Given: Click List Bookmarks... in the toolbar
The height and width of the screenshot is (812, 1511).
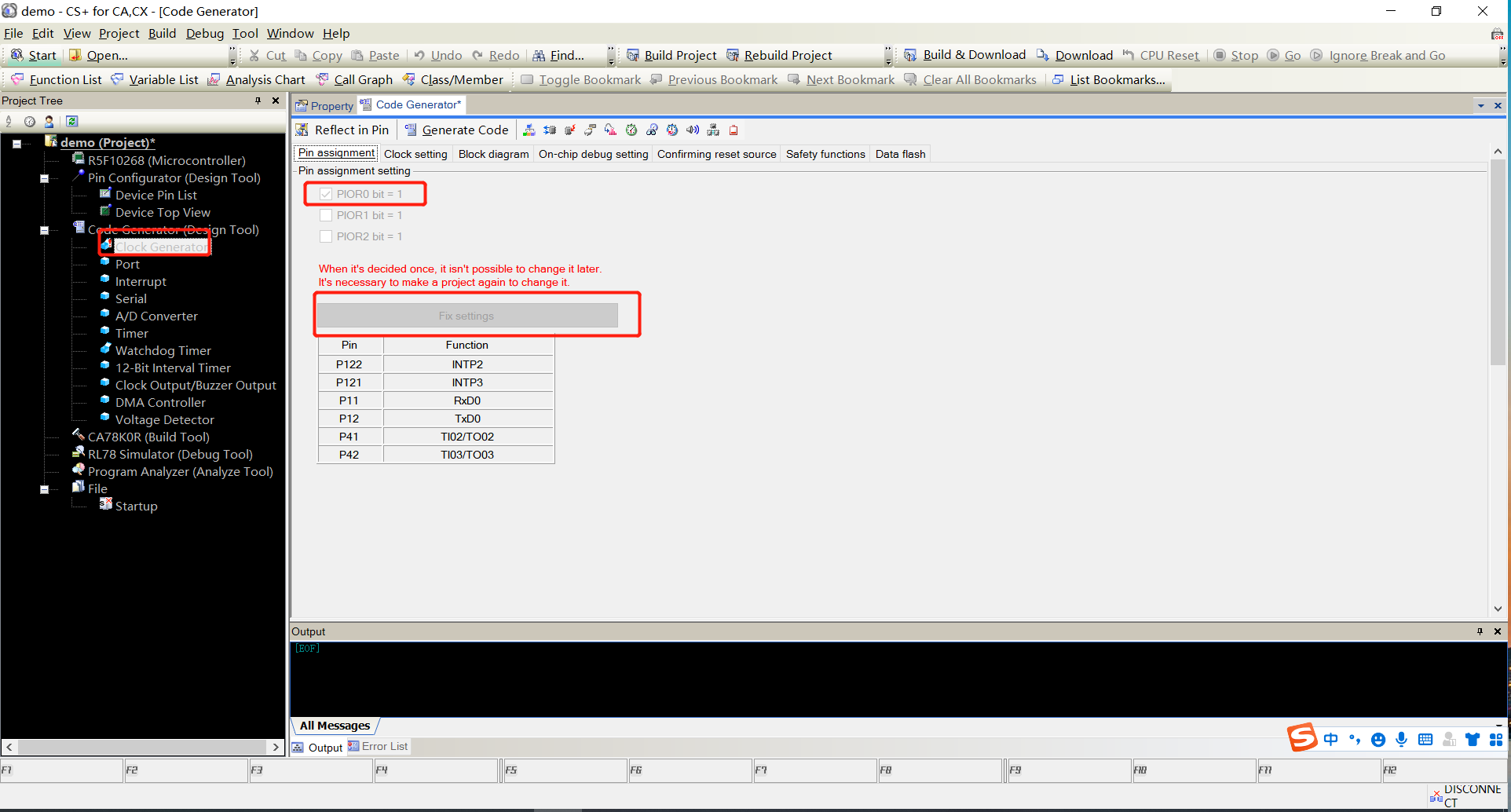Looking at the screenshot, I should tap(1108, 79).
